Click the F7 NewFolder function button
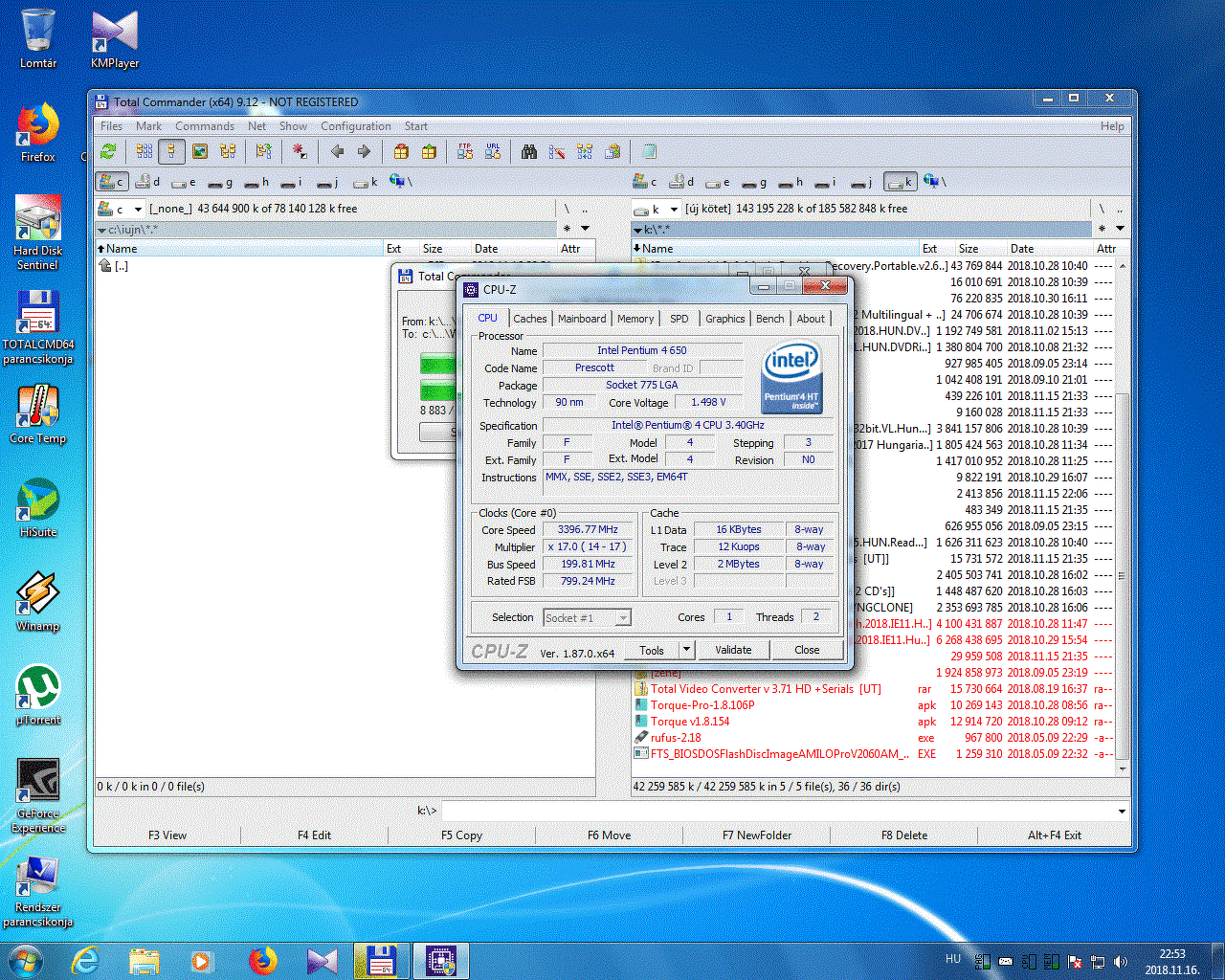Viewport: 1225px width, 980px height. click(x=757, y=835)
